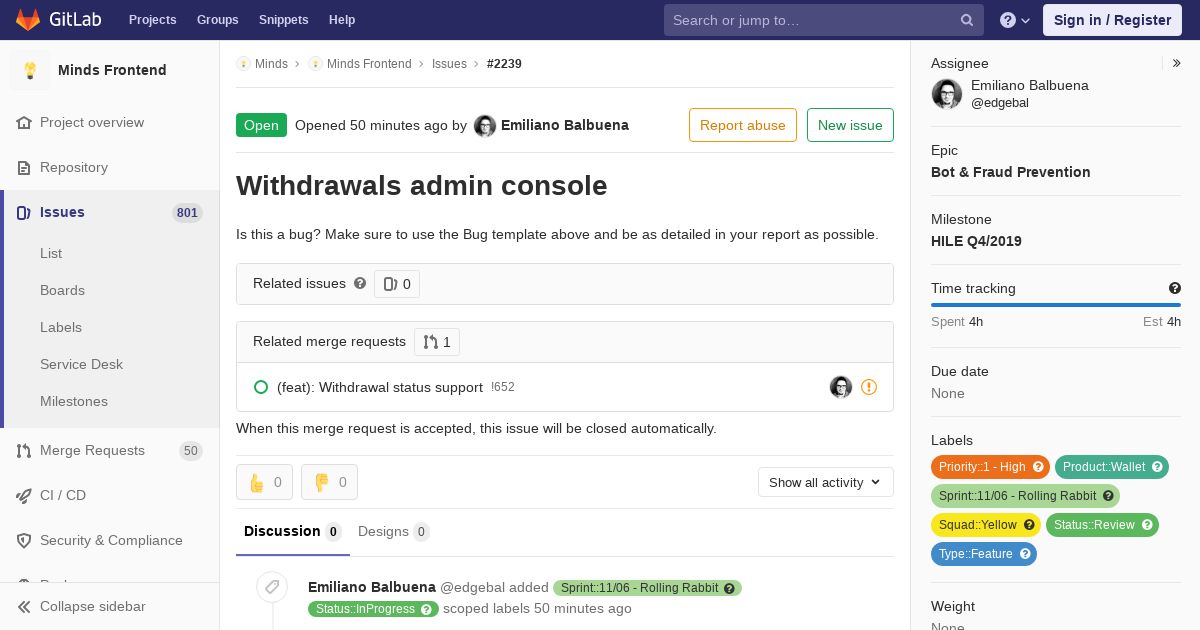Open the Help menu item
Viewport: 1200px width, 630px height.
tap(342, 20)
